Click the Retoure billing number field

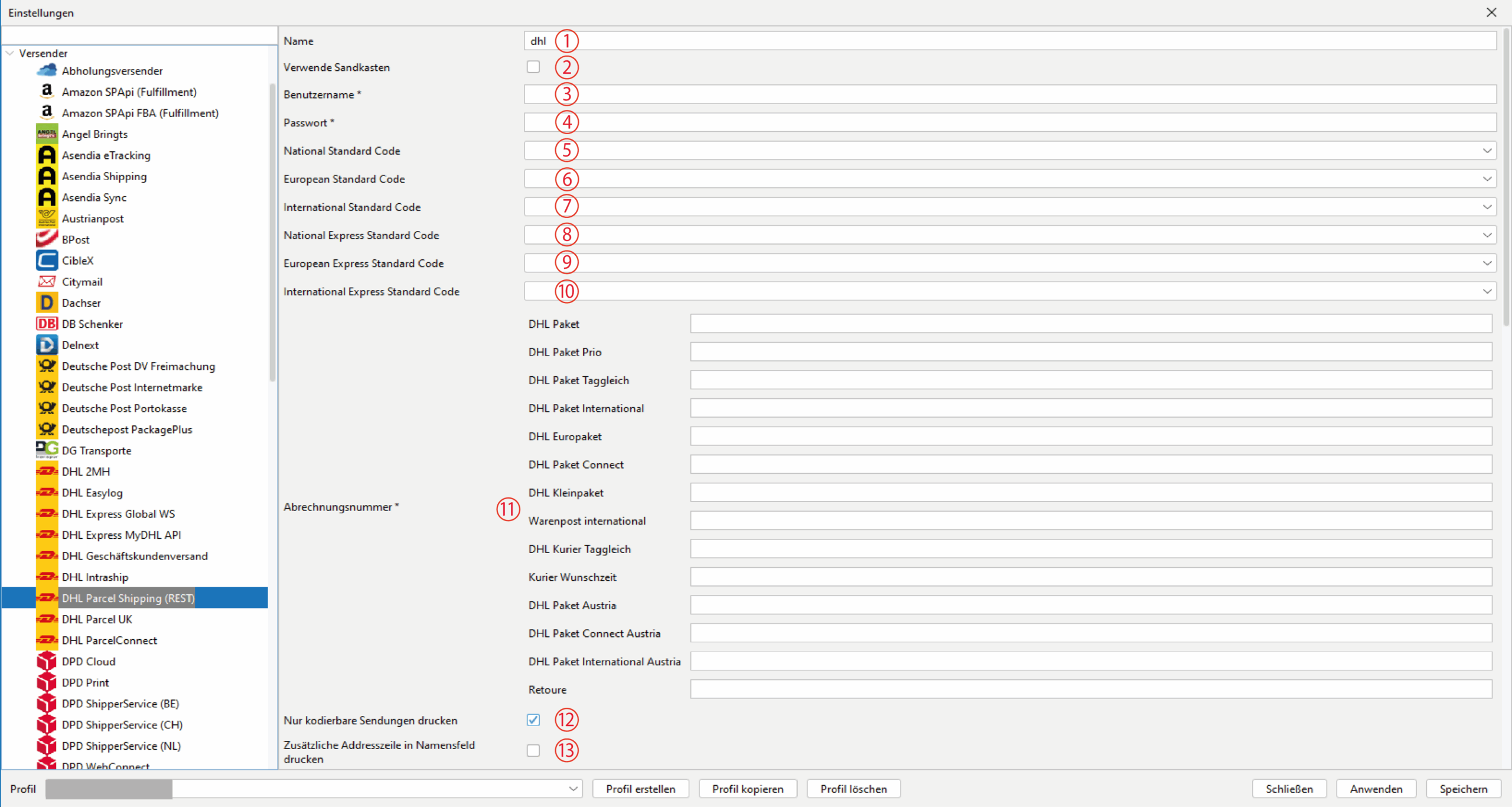[1091, 689]
